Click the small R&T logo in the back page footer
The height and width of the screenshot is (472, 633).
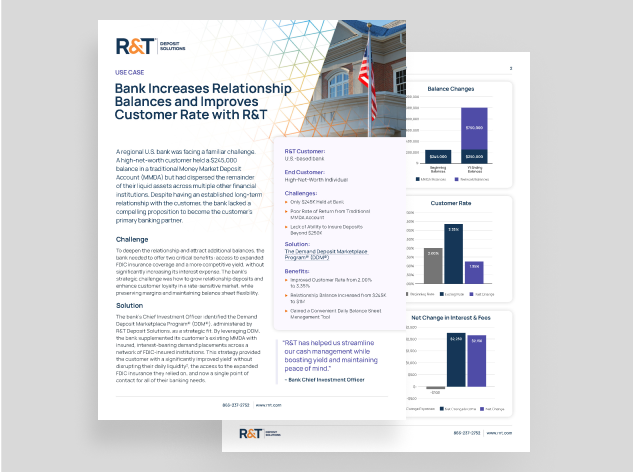click(x=260, y=434)
